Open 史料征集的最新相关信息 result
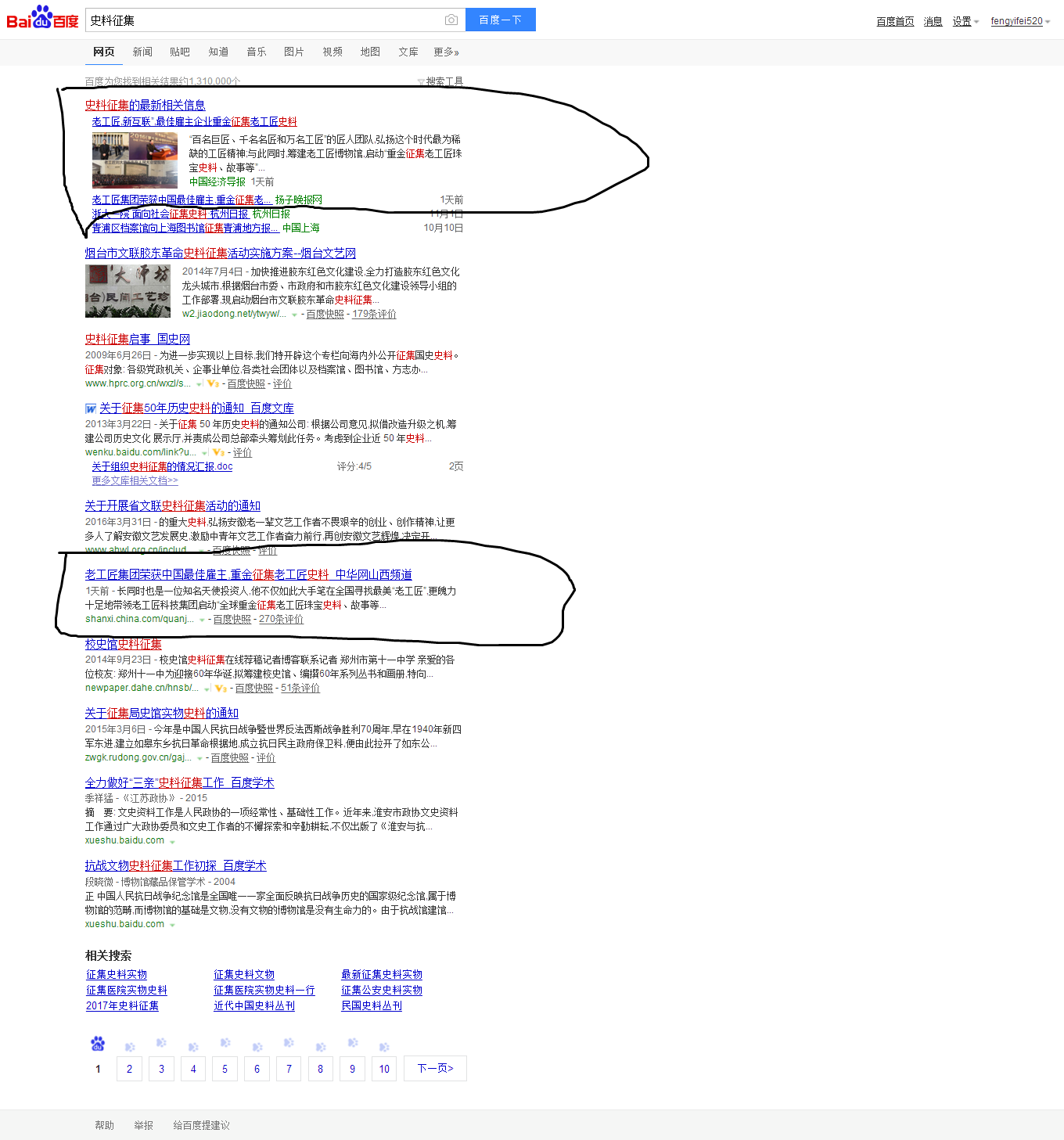Viewport: 1064px width, 1140px height. tap(146, 105)
